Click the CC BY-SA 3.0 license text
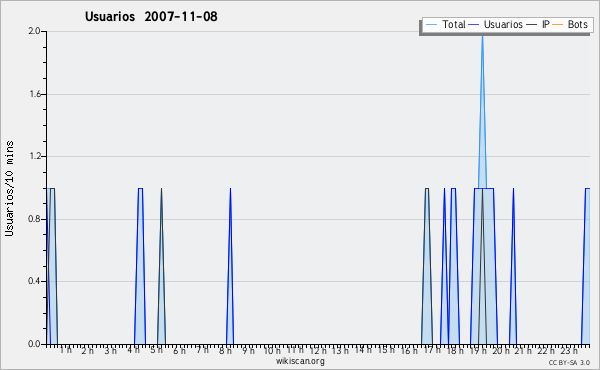Viewport: 600px width, 370px height. pos(569,362)
